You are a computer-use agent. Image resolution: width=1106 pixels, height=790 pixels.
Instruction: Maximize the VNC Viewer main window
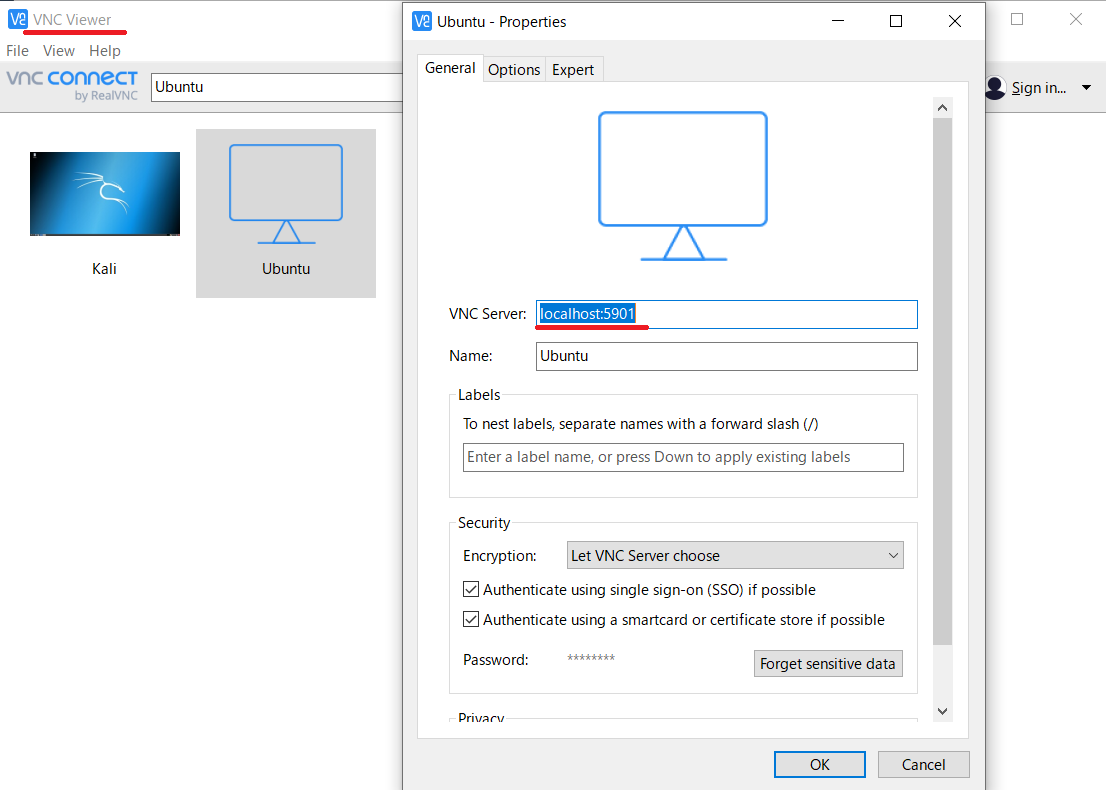(x=1017, y=19)
